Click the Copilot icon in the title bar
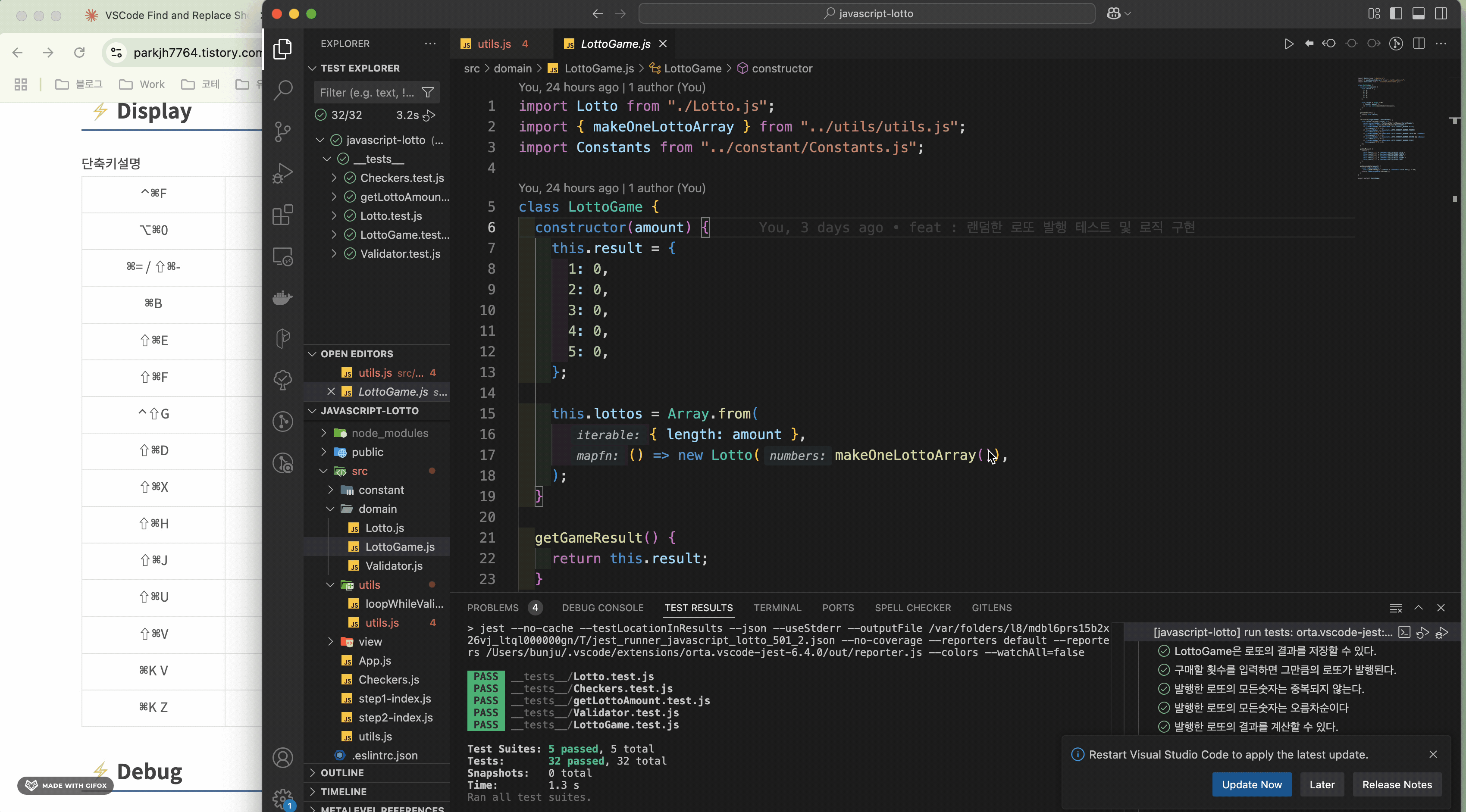 click(1114, 14)
